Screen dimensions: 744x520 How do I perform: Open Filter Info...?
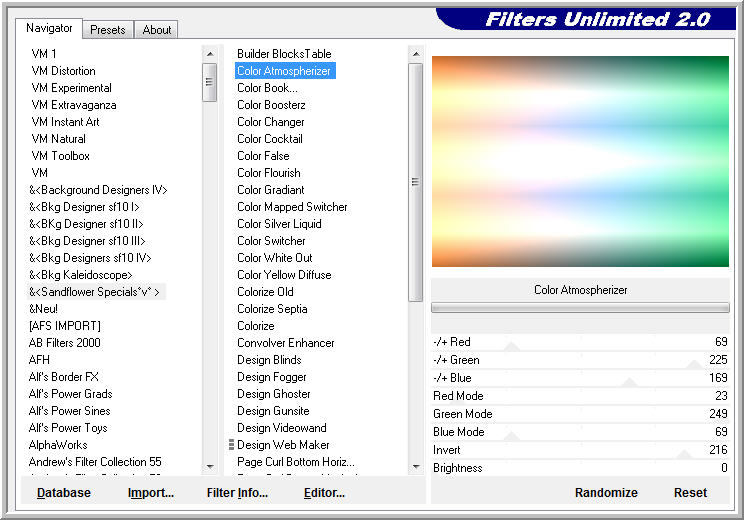(237, 492)
